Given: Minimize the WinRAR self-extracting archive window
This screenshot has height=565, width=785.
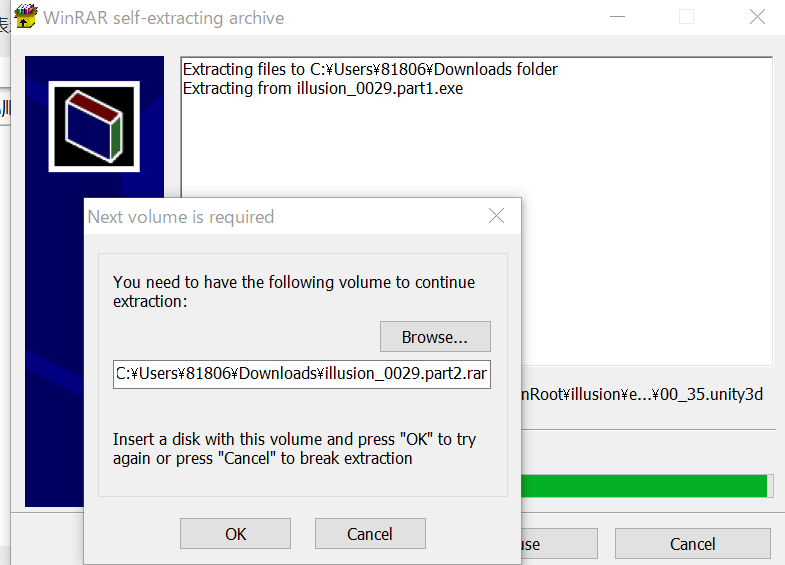Looking at the screenshot, I should point(617,17).
